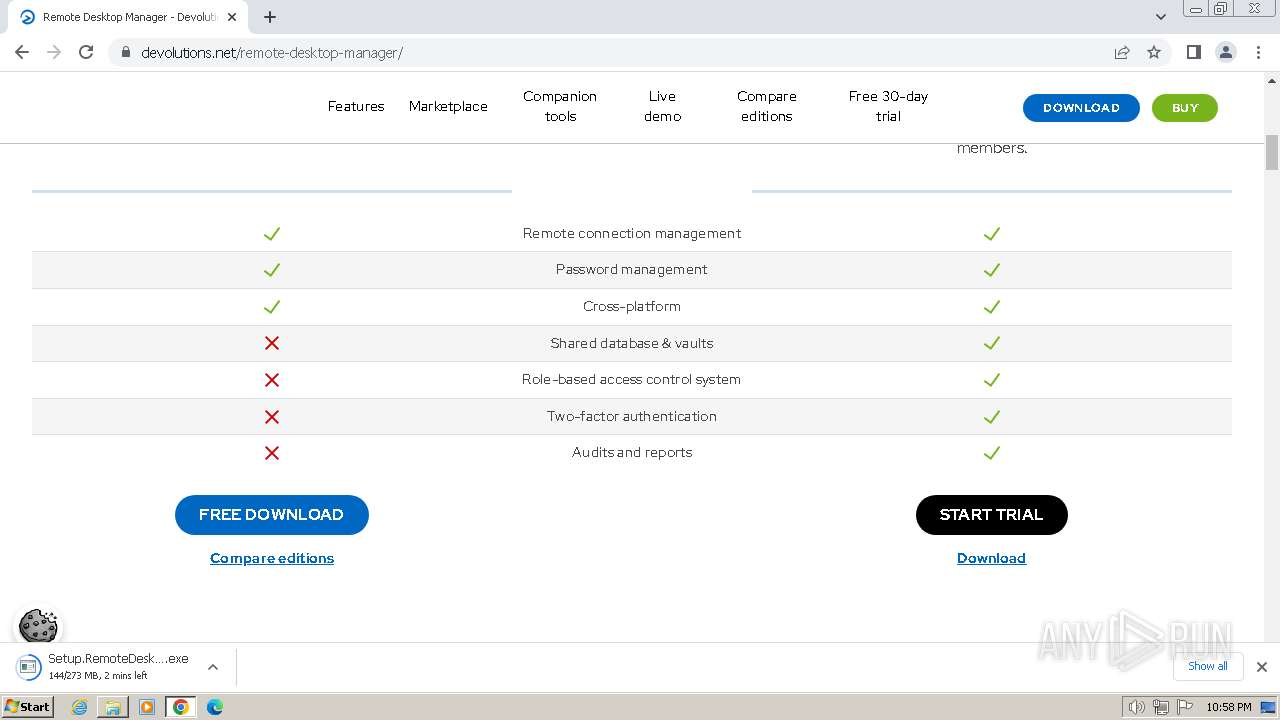Screen dimensions: 1280x720
Task: Click the red X beside Shared database
Action: 272,343
